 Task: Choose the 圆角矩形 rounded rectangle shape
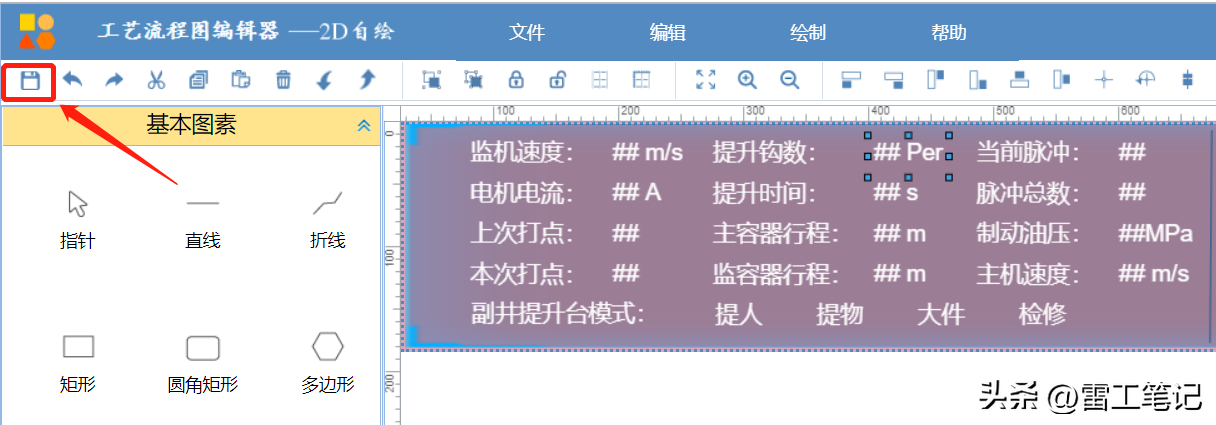coord(203,359)
